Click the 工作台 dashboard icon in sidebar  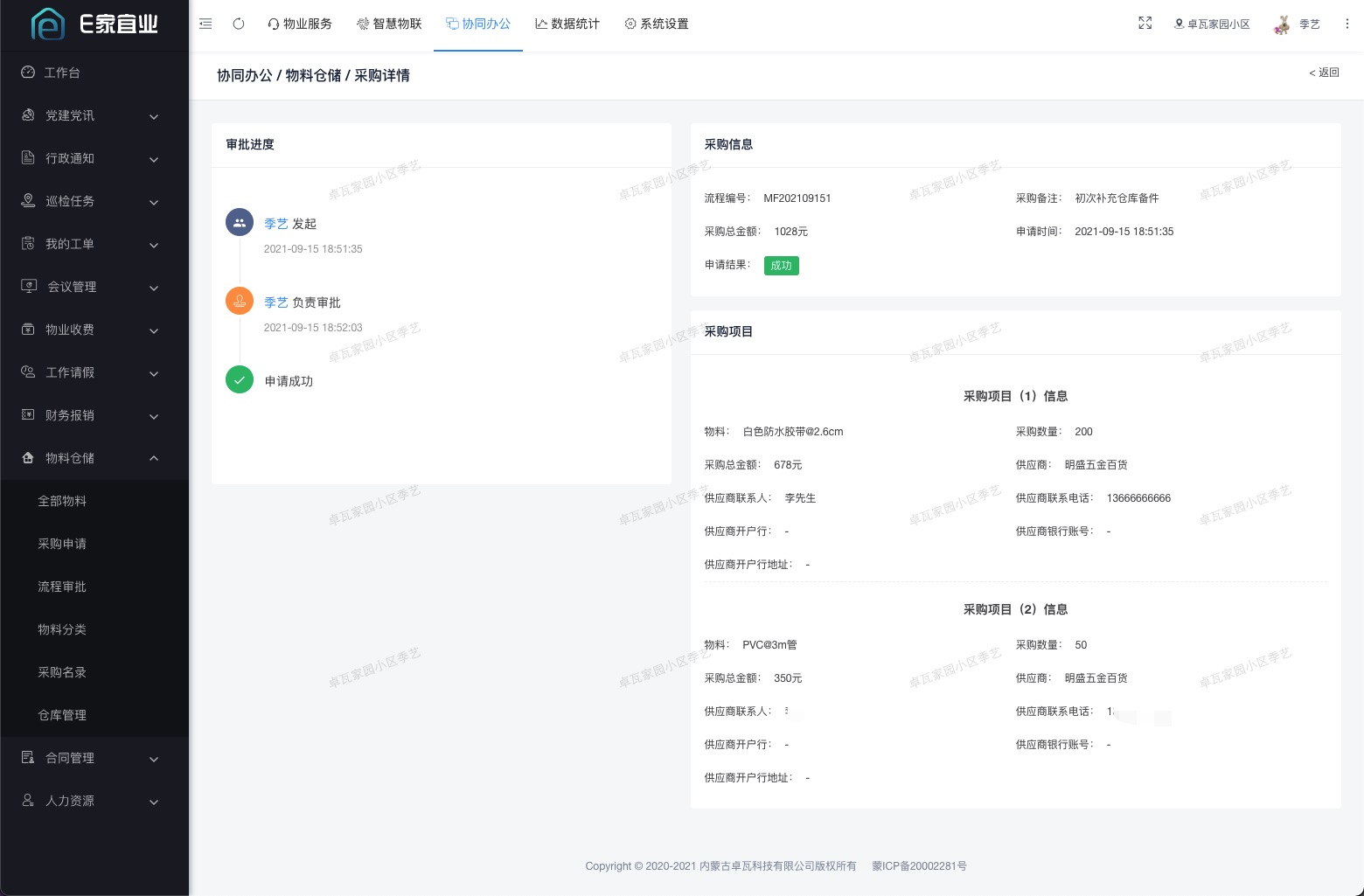pyautogui.click(x=28, y=73)
